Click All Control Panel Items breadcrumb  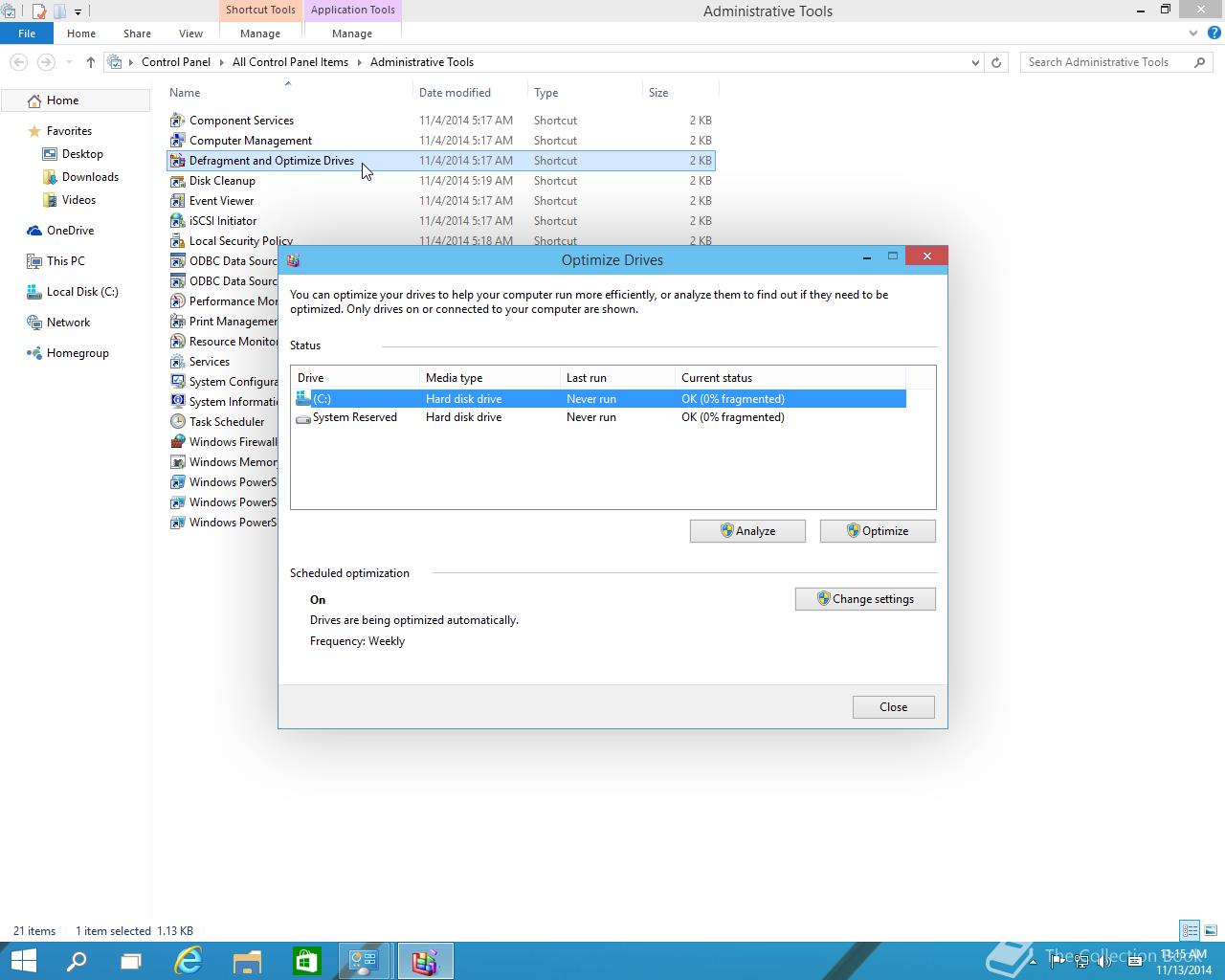pyautogui.click(x=290, y=62)
